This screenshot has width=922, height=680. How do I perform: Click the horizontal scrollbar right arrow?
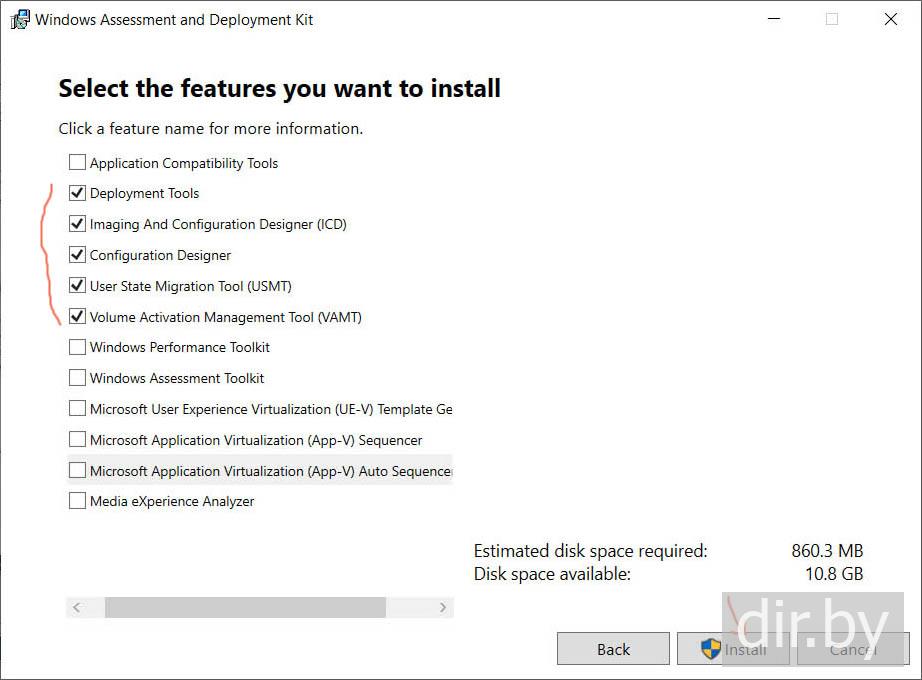click(442, 608)
